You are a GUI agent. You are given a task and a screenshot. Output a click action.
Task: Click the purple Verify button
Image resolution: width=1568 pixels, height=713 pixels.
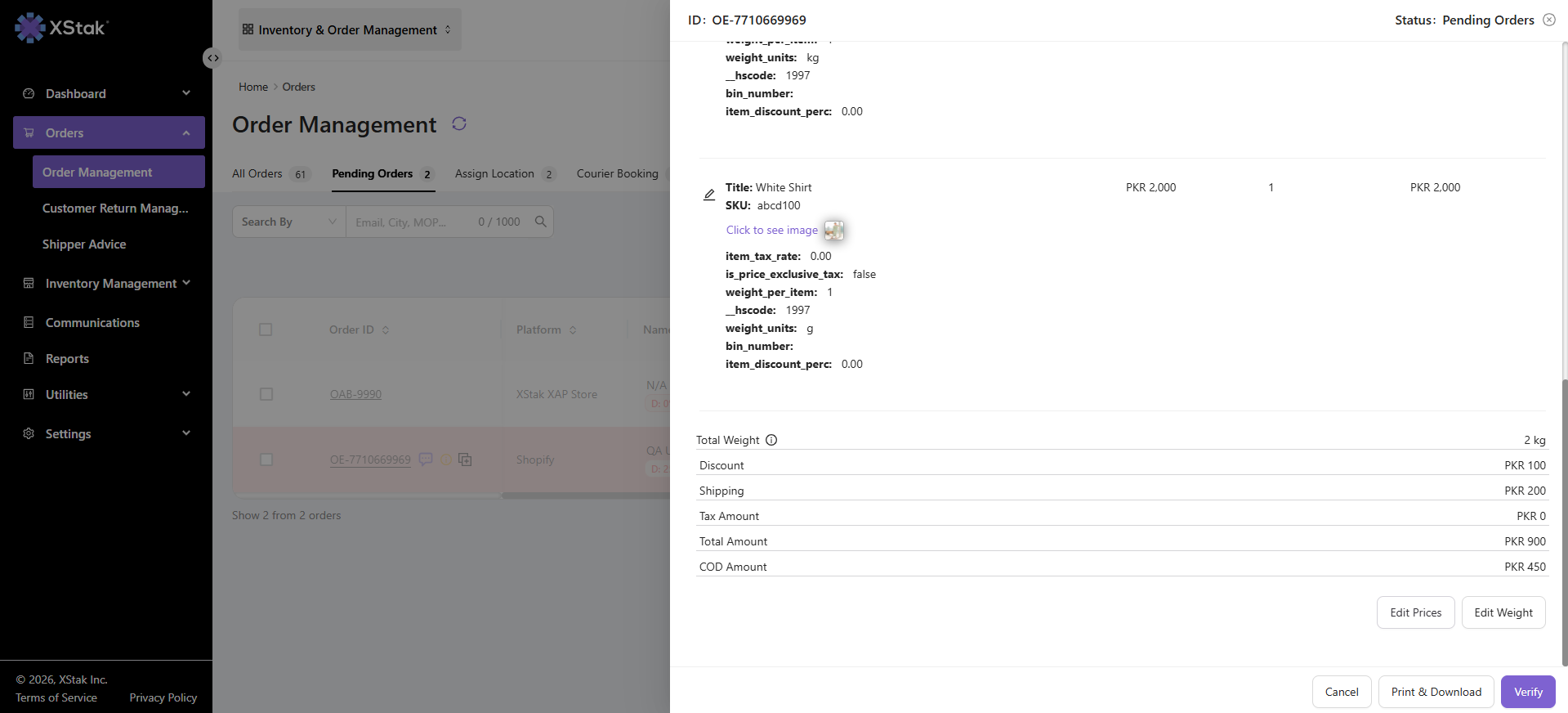[x=1528, y=692]
